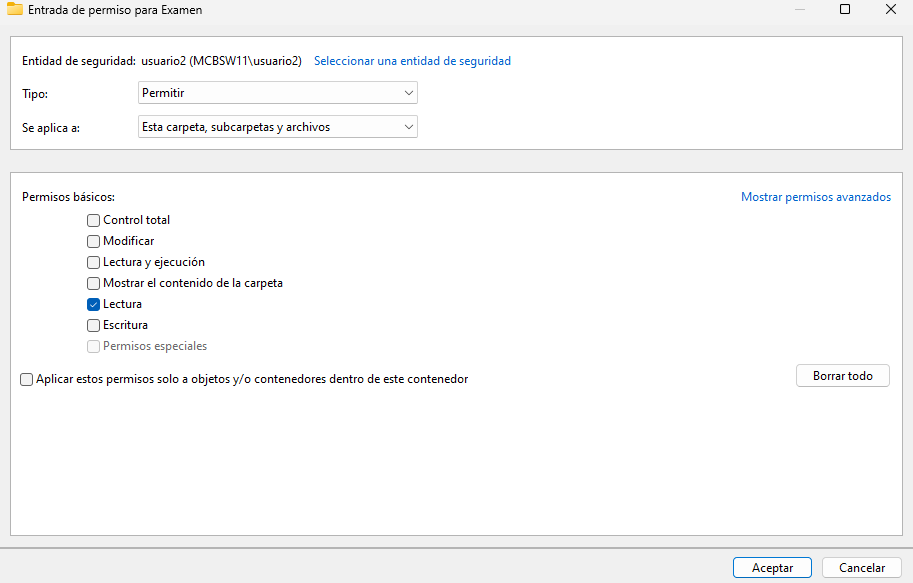Click the greyed 'Permisos especiales' checkbox
This screenshot has height=583, width=913.
tap(93, 346)
